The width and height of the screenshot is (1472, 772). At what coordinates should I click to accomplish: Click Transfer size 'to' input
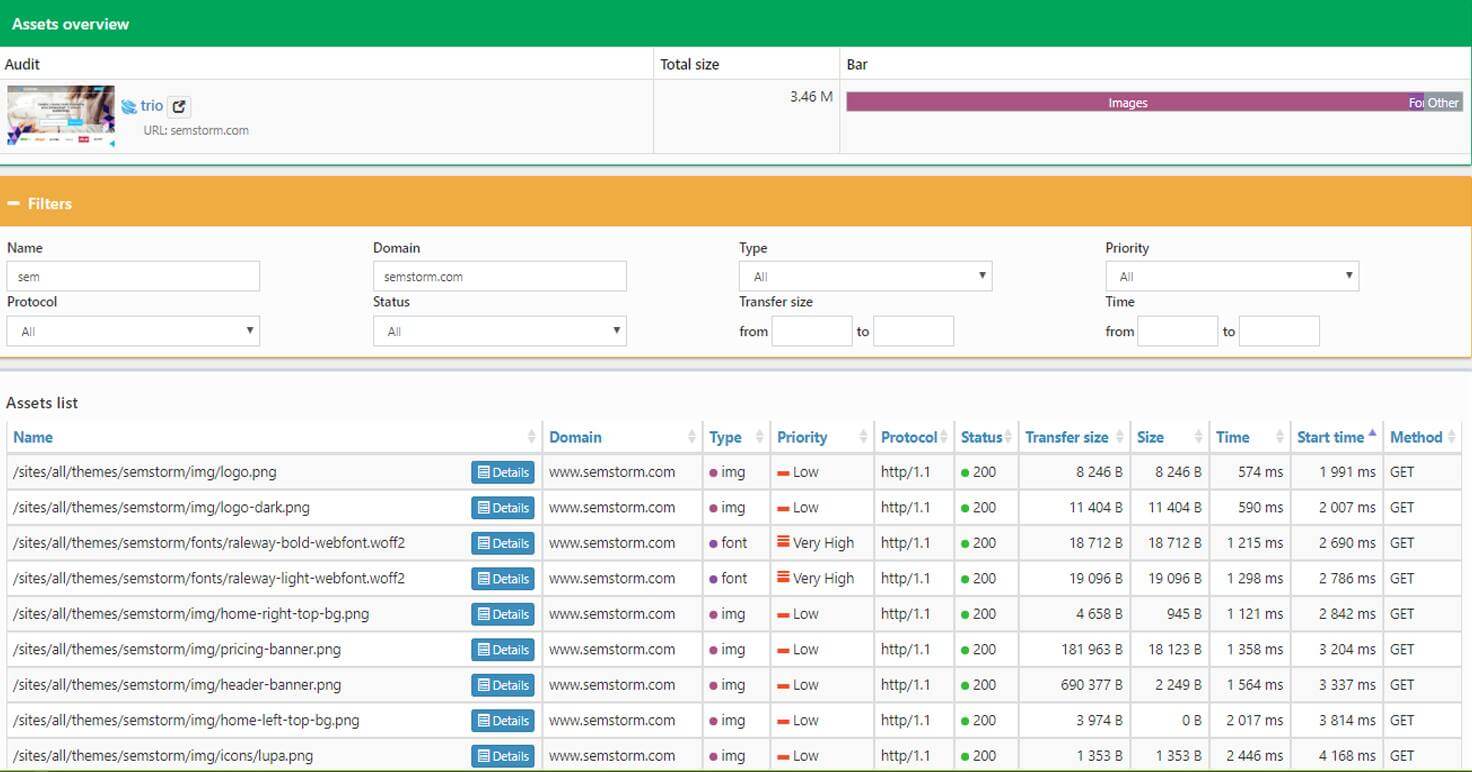pos(914,331)
